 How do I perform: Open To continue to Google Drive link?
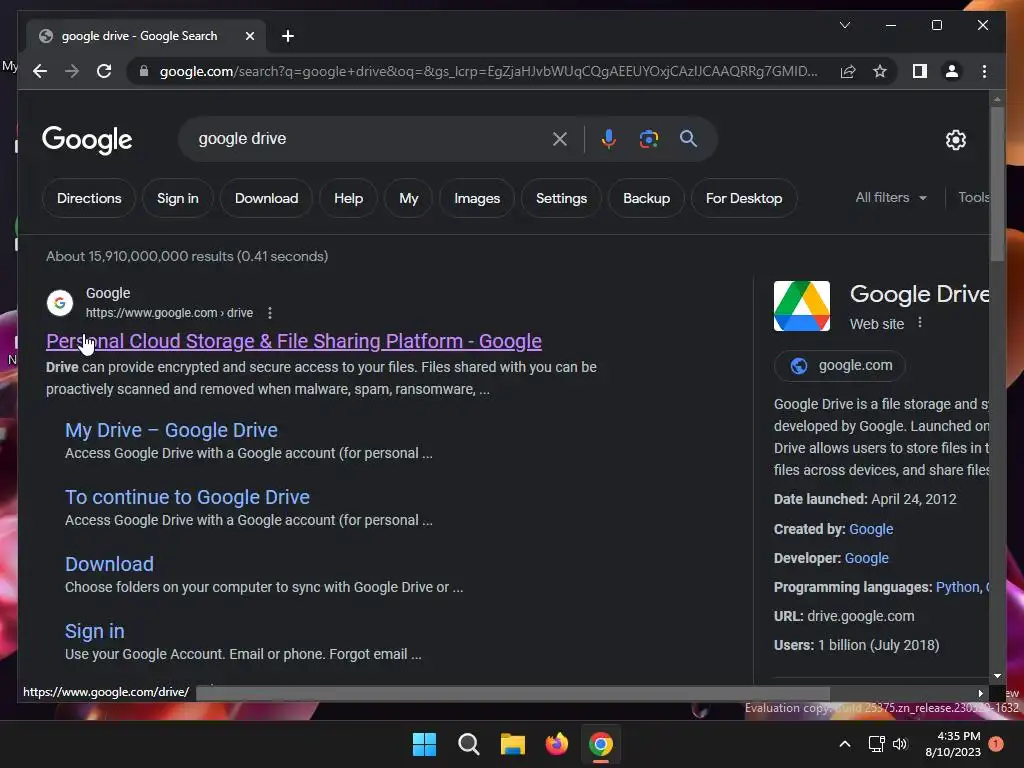(187, 497)
